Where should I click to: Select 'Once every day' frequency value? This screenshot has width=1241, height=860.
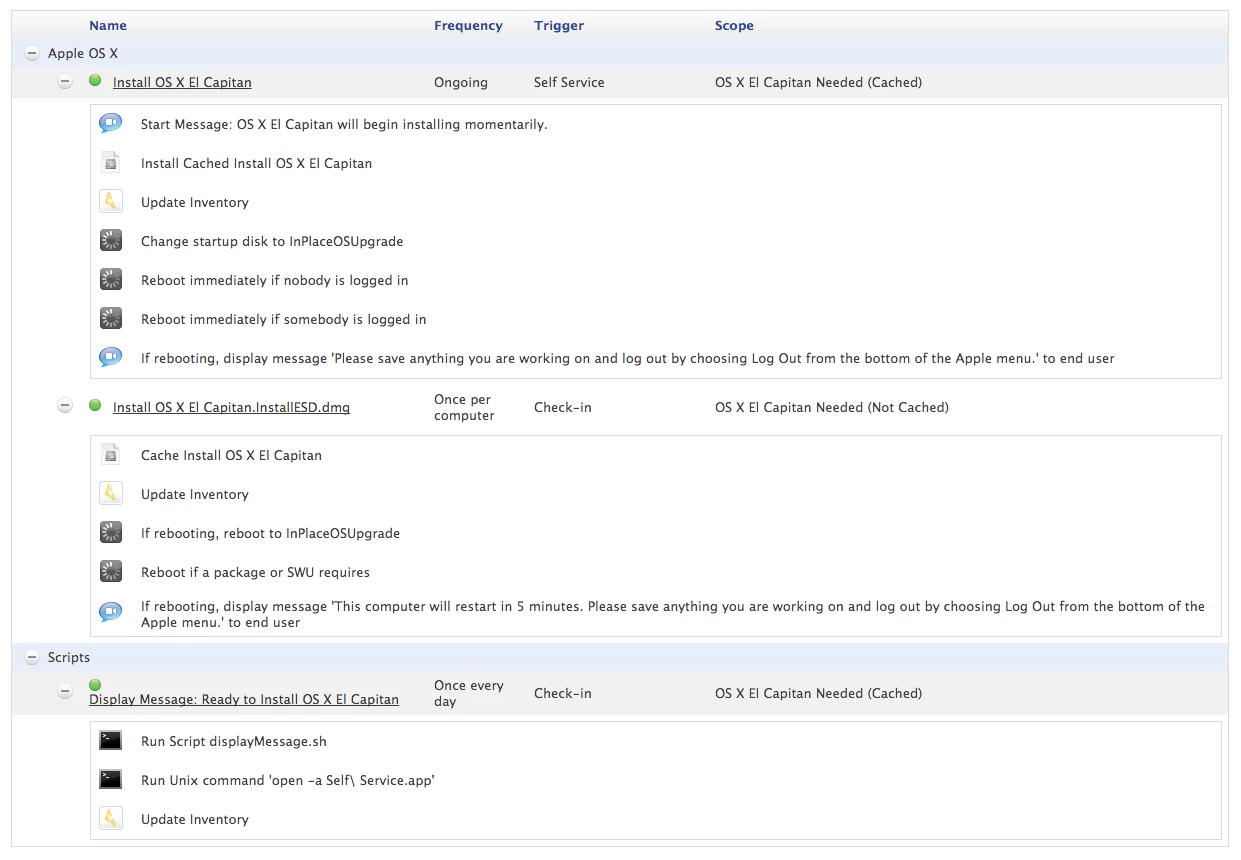pyautogui.click(x=469, y=693)
